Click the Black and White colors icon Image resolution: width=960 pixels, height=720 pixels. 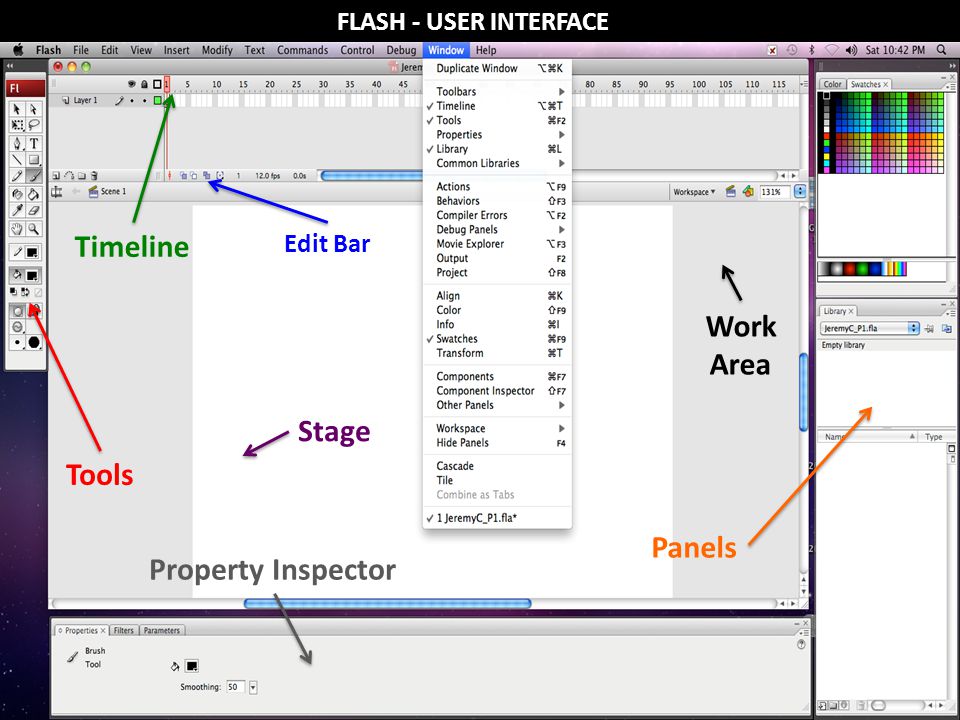coord(13,292)
